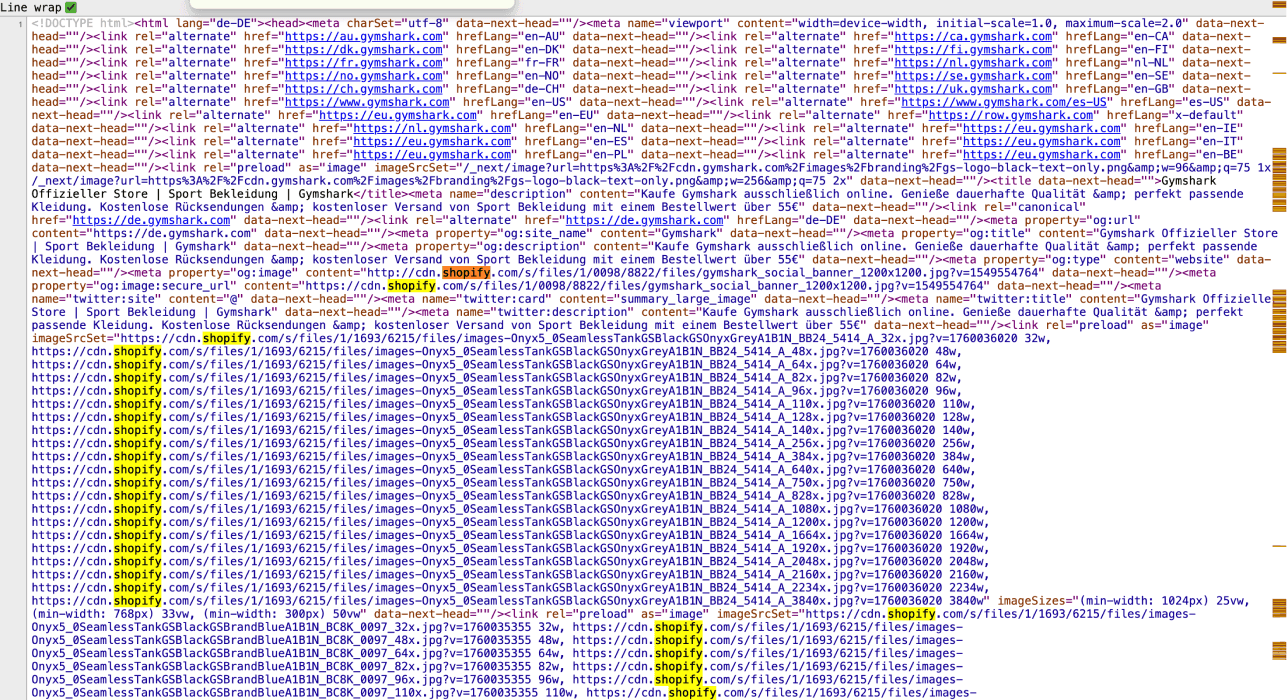This screenshot has height=700, width=1287.
Task: Open a cdn.shopify.com Onyx5 image link
Action: 300,350
